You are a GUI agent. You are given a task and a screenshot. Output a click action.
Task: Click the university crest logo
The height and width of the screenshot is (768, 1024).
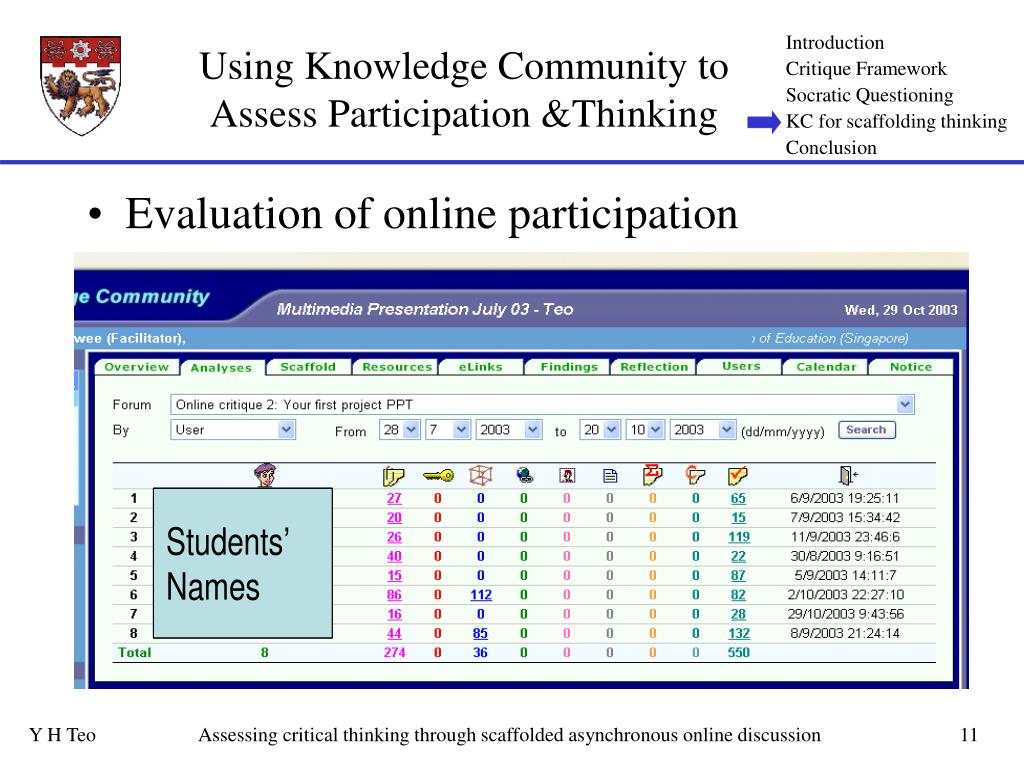pyautogui.click(x=81, y=86)
